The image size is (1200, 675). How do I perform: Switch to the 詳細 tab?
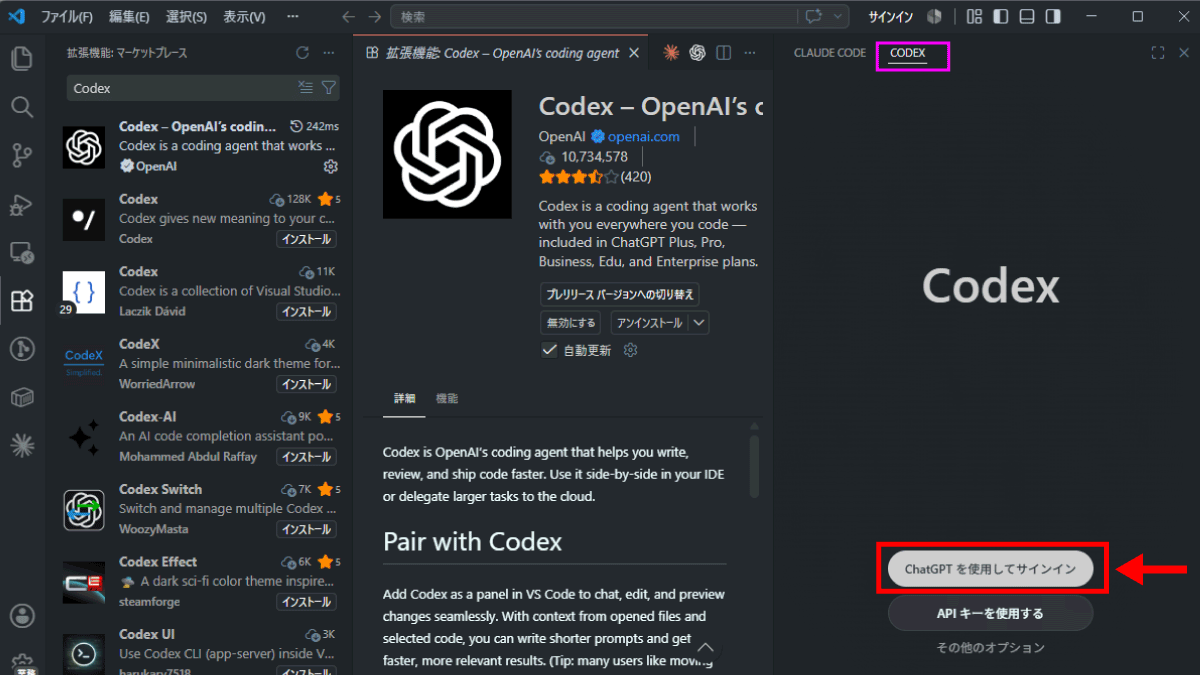point(404,398)
